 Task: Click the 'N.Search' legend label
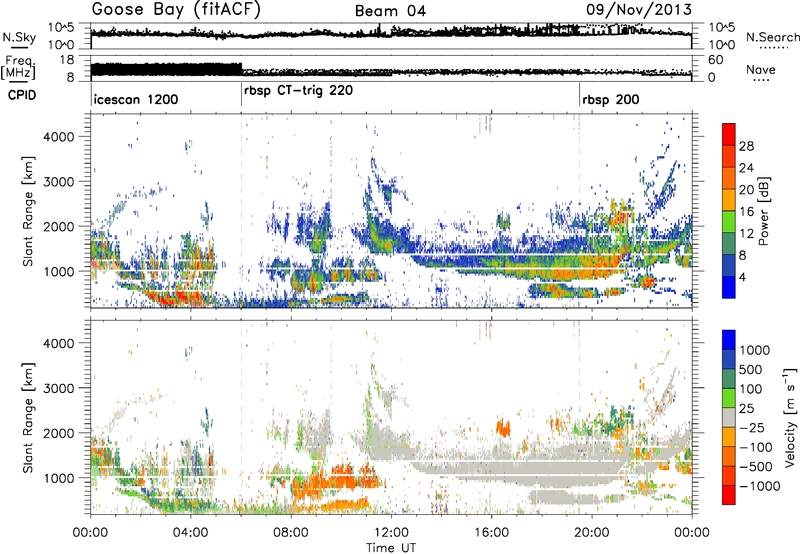tap(772, 37)
